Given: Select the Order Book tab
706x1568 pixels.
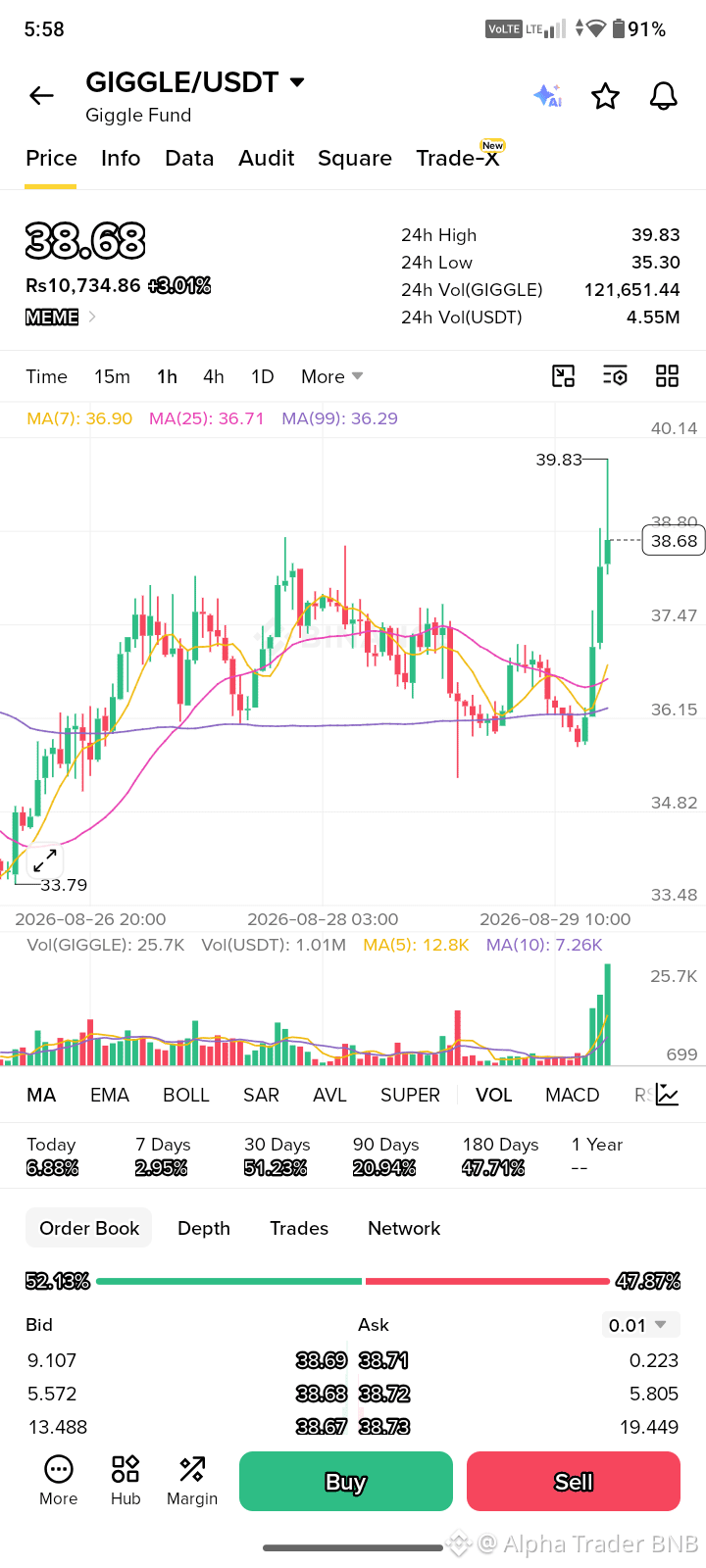Looking at the screenshot, I should (x=89, y=1228).
